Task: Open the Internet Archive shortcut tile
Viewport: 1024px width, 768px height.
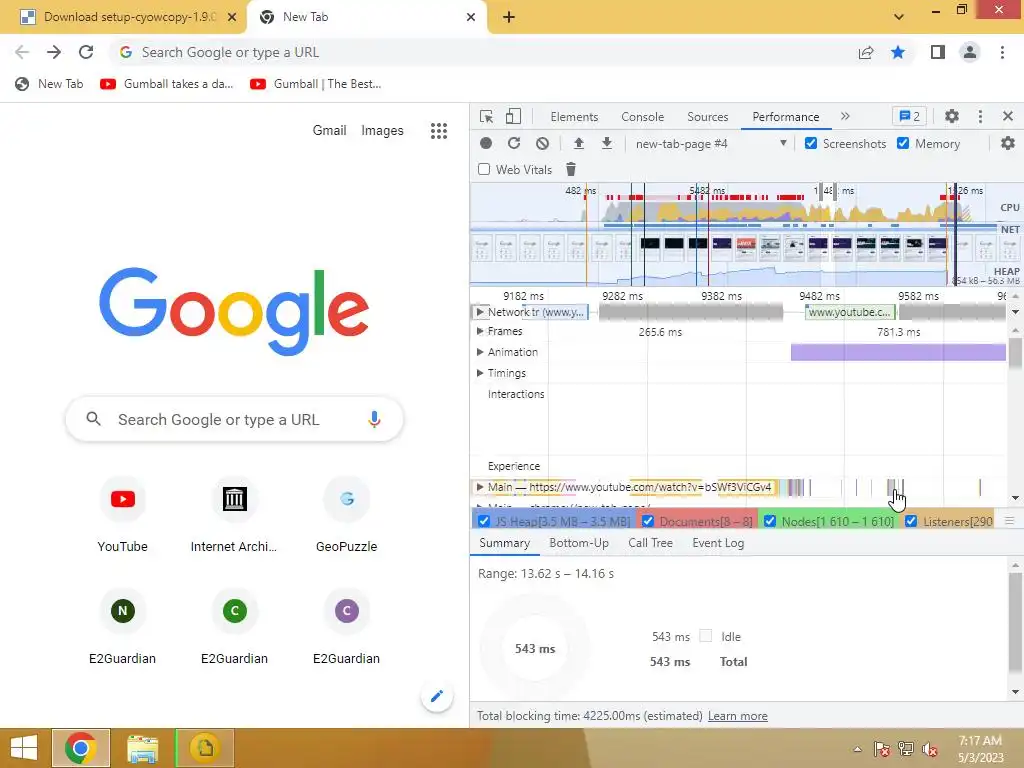Action: tap(234, 516)
